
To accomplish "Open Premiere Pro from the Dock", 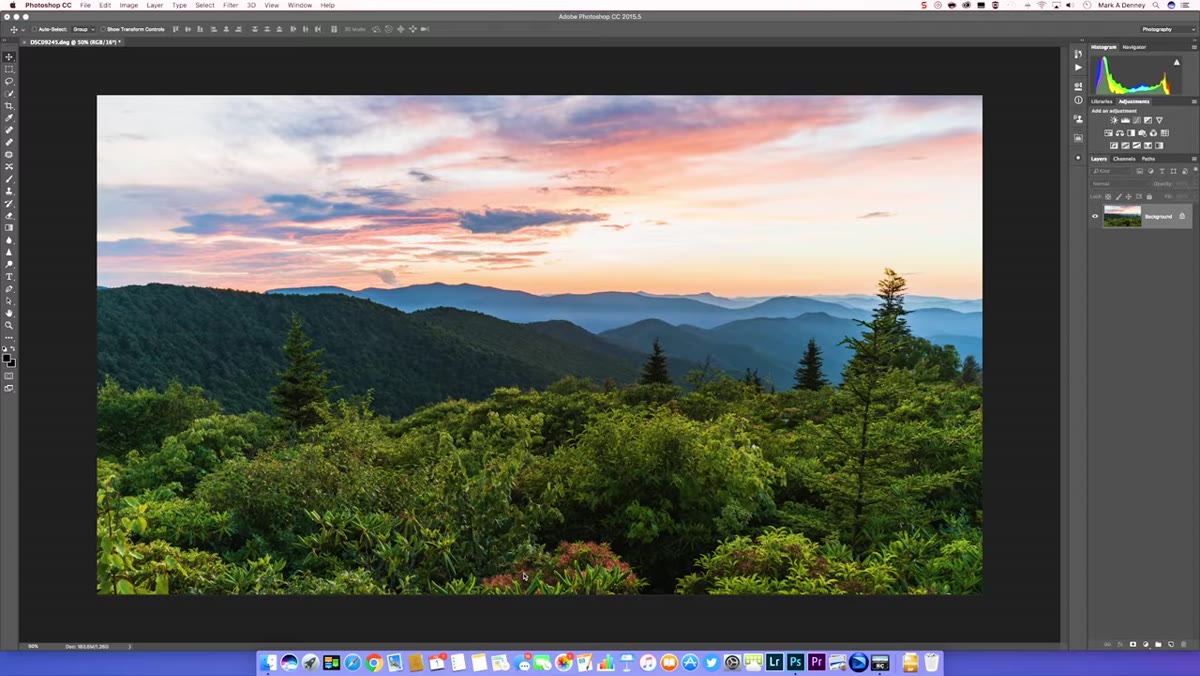I will (817, 662).
